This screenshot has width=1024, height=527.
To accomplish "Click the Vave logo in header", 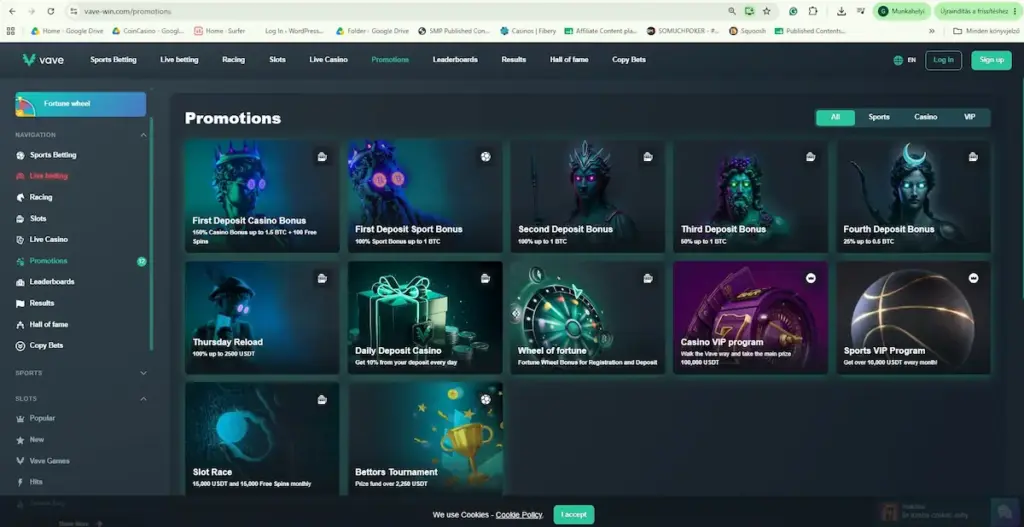I will coord(43,60).
